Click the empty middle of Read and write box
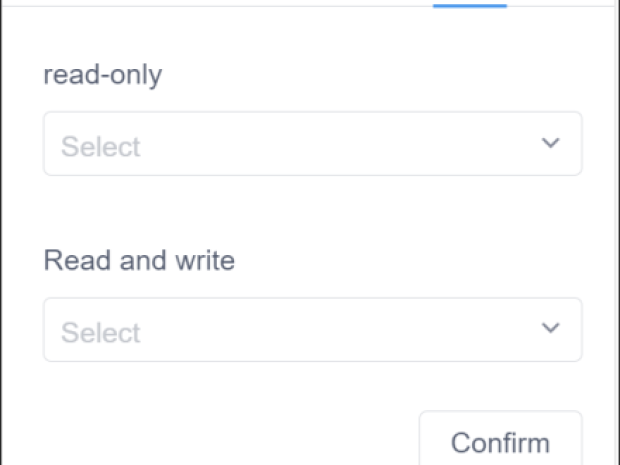Image resolution: width=620 pixels, height=465 pixels. pyautogui.click(x=330, y=330)
